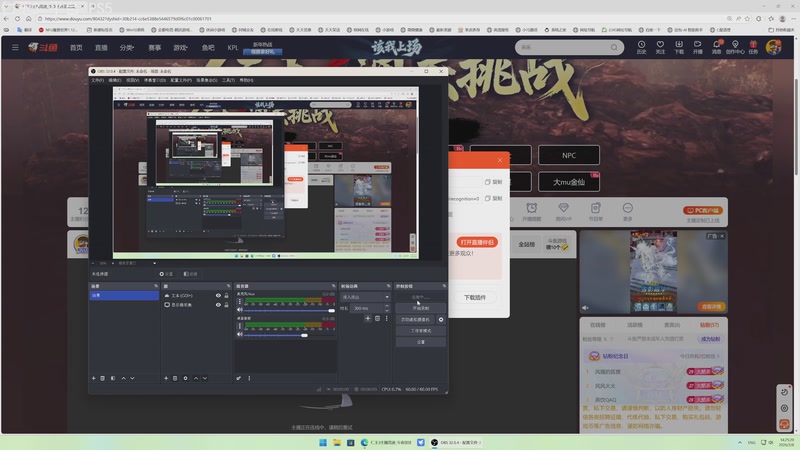Screen dimensions: 800x450
Task: Click the 大mu金仙 button
Action: click(x=569, y=182)
